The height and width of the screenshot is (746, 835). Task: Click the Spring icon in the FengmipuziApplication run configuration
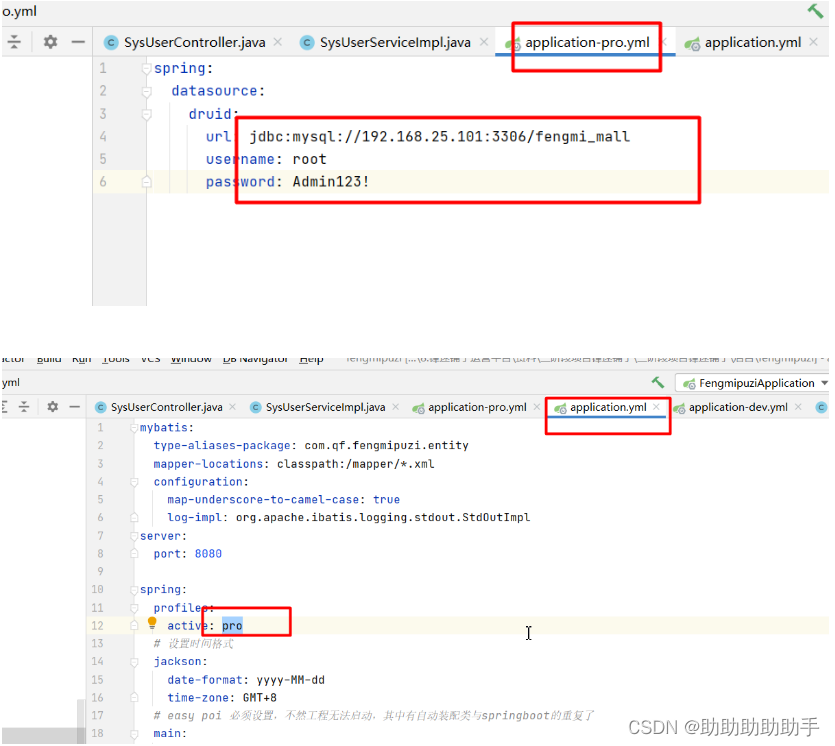tap(689, 383)
